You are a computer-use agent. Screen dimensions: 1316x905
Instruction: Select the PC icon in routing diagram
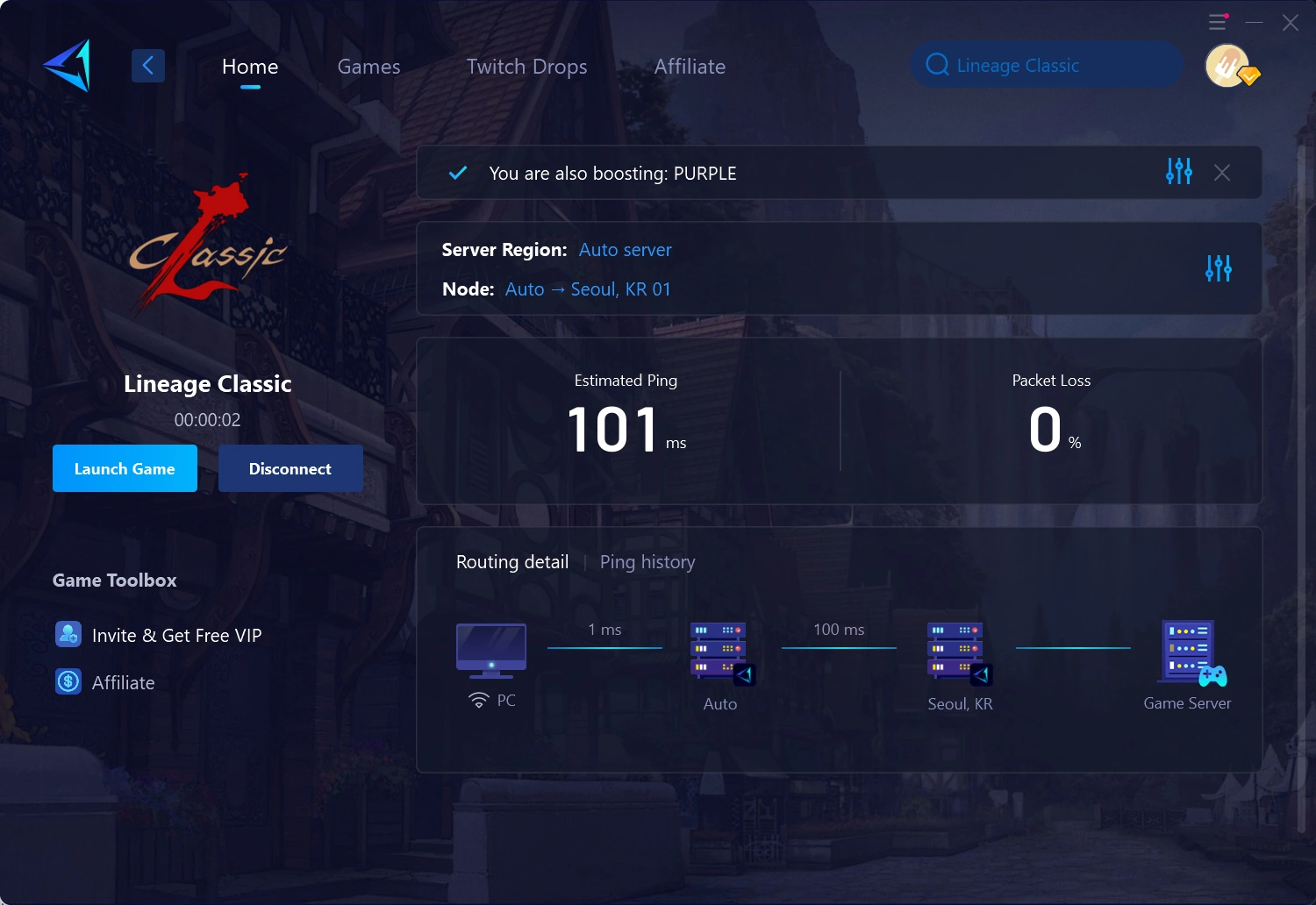[x=490, y=649]
